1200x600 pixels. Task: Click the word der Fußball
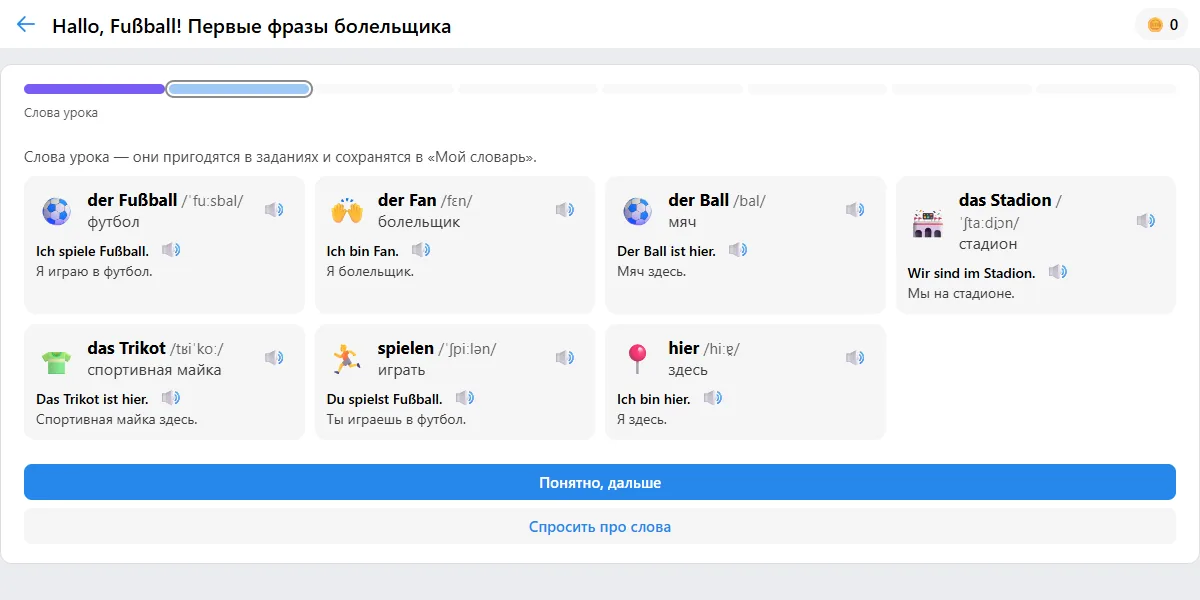(x=132, y=200)
